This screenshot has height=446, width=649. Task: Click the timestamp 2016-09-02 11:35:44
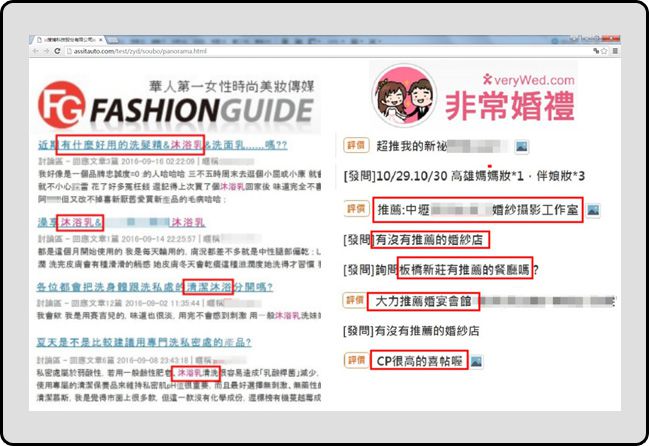click(162, 303)
